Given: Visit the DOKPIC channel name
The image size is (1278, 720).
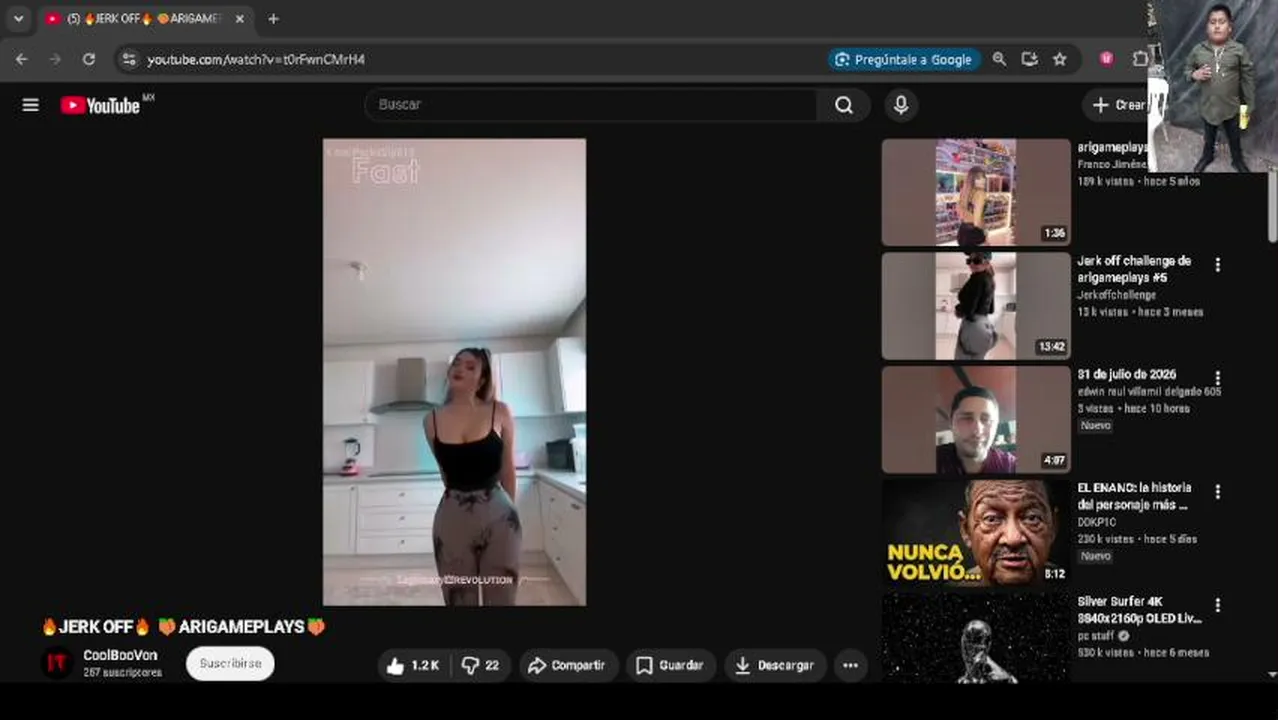Looking at the screenshot, I should tap(1095, 522).
